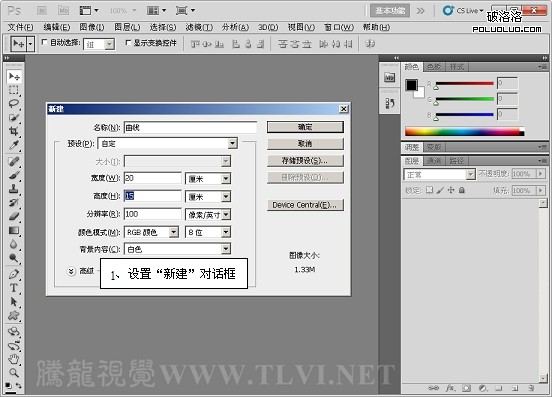Screen dimensions: 552x397
Task: Select the Eyedropper tool
Action: pyautogui.click(x=14, y=145)
